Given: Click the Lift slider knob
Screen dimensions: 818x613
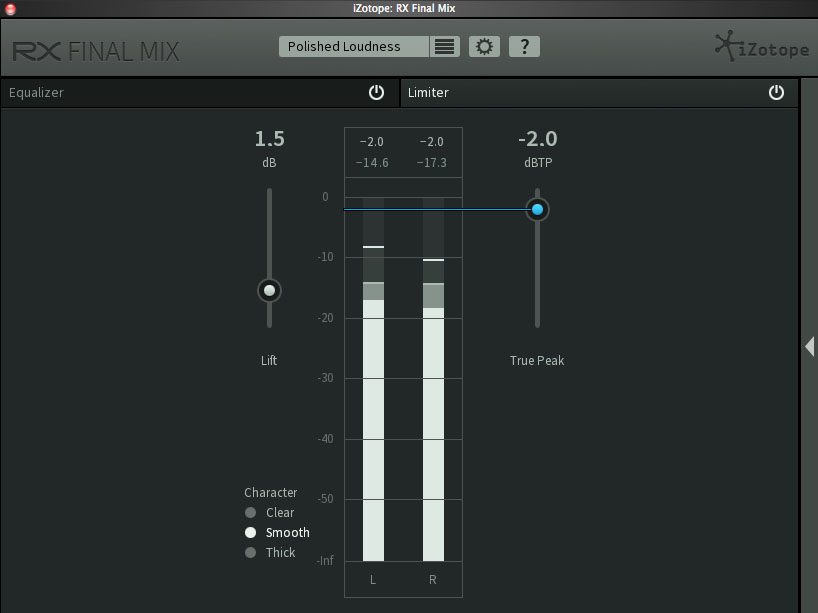Looking at the screenshot, I should pos(269,291).
